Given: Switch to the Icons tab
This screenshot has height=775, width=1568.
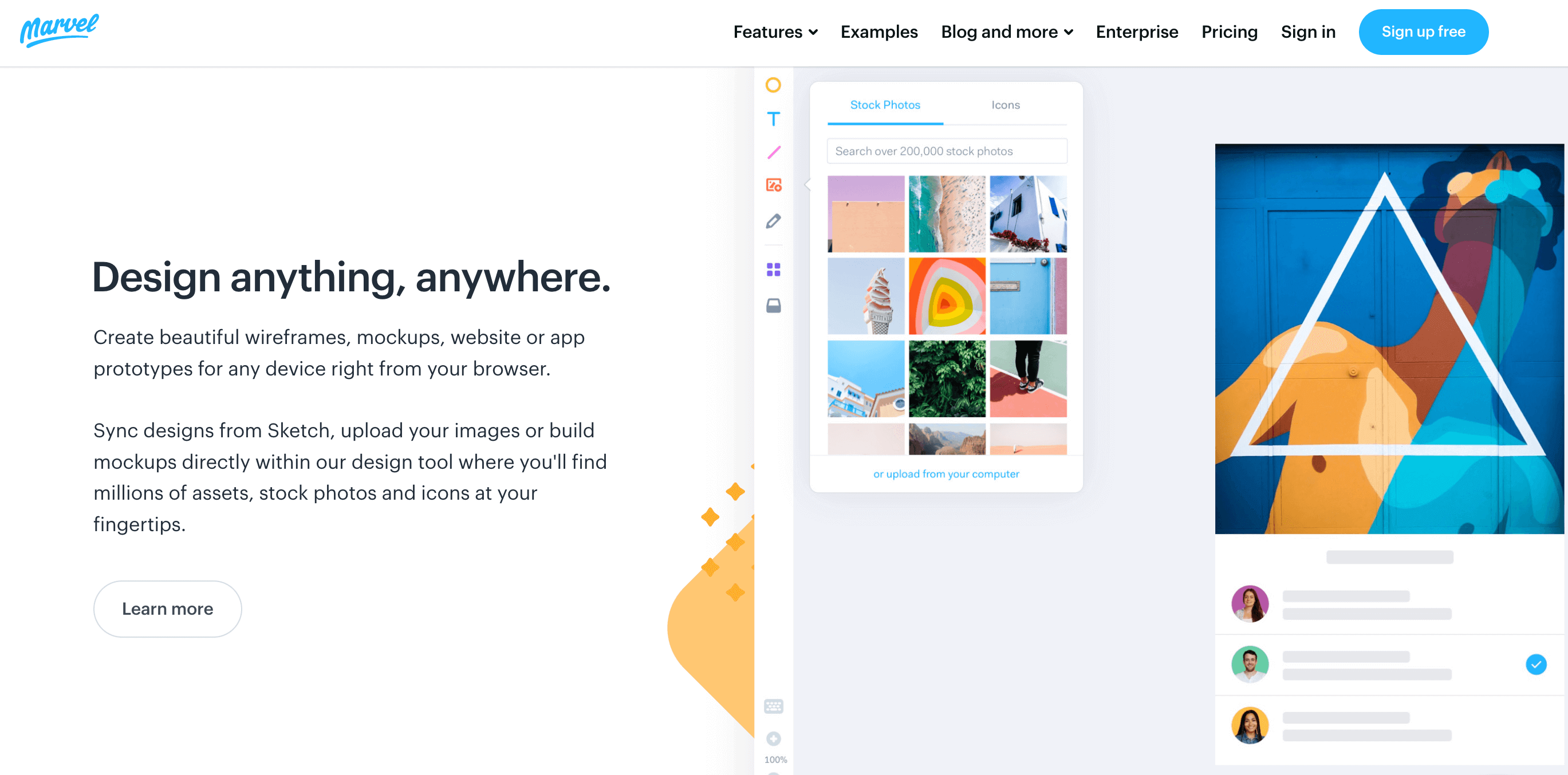Looking at the screenshot, I should click(x=1006, y=104).
